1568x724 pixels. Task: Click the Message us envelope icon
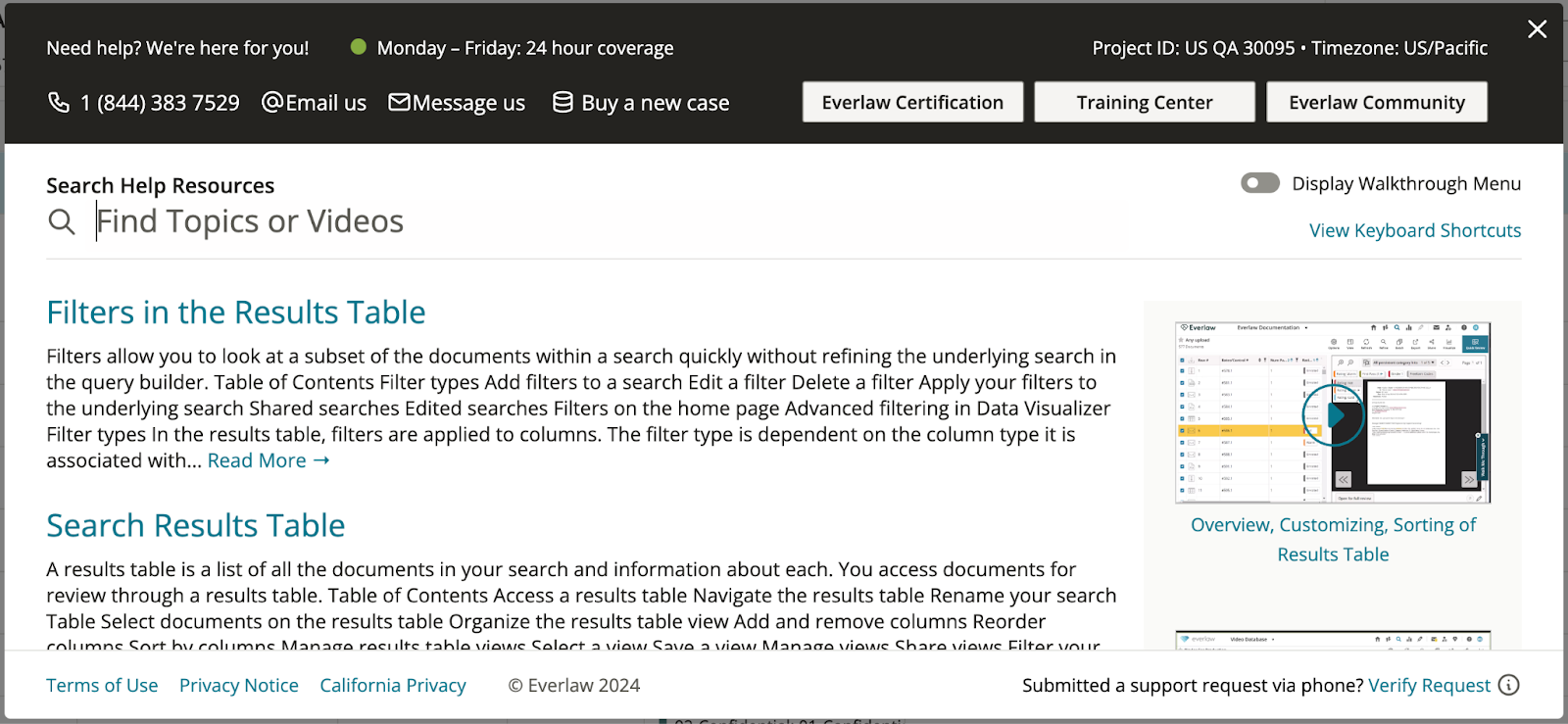tap(401, 102)
